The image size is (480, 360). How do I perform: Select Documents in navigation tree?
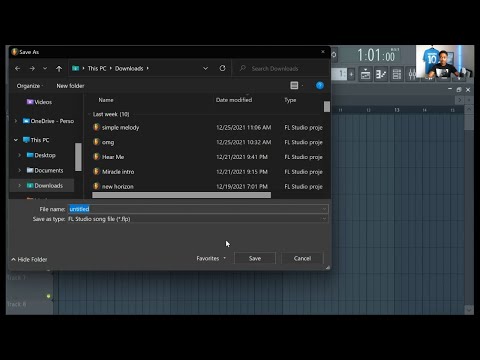coord(45,170)
